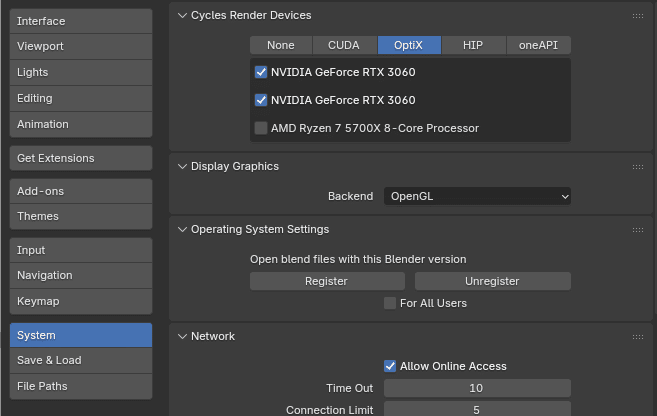
Task: Select the HIP device tab
Action: tap(474, 45)
